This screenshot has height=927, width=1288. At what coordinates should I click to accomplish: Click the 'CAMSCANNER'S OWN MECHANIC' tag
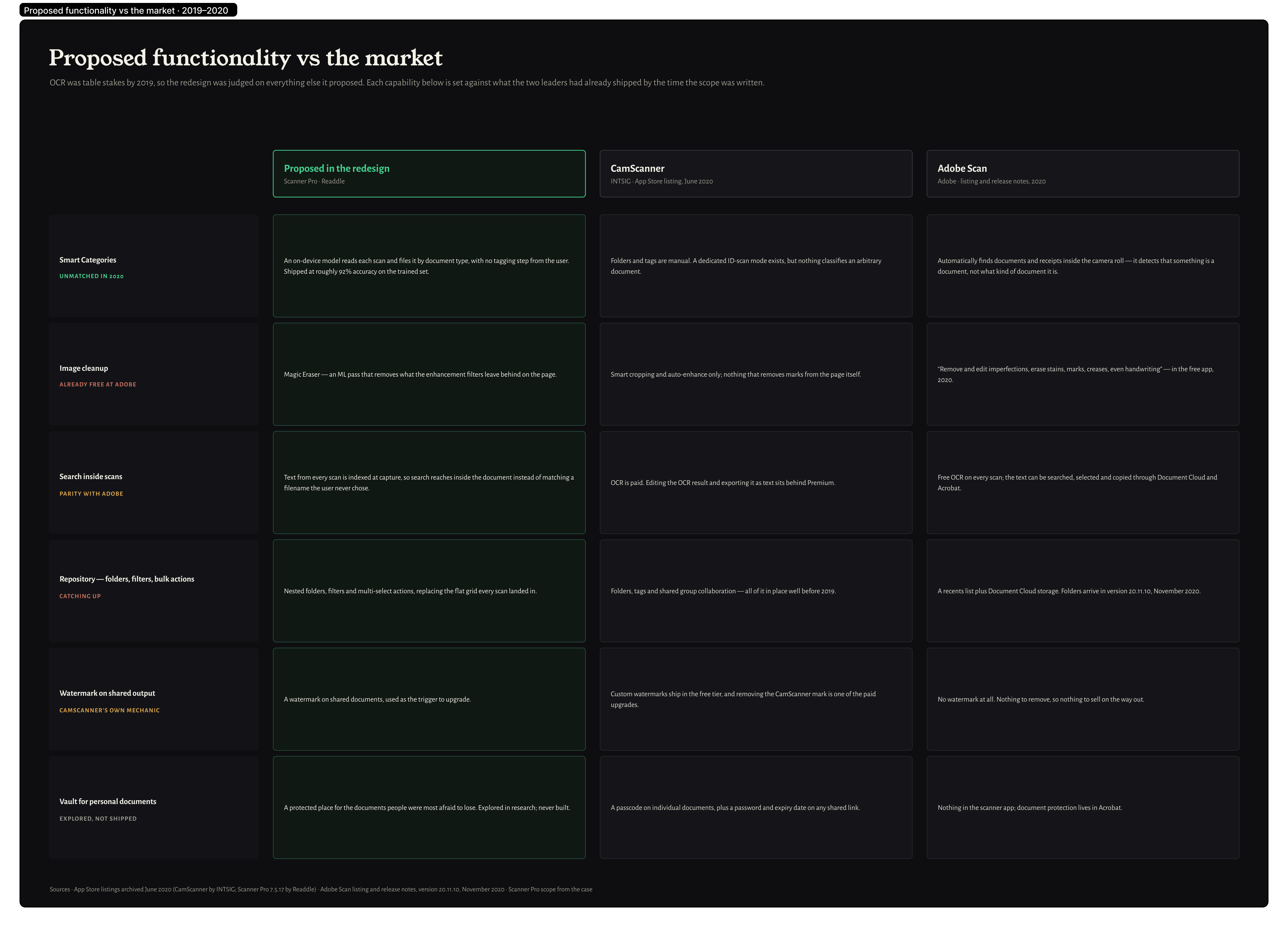click(x=110, y=711)
